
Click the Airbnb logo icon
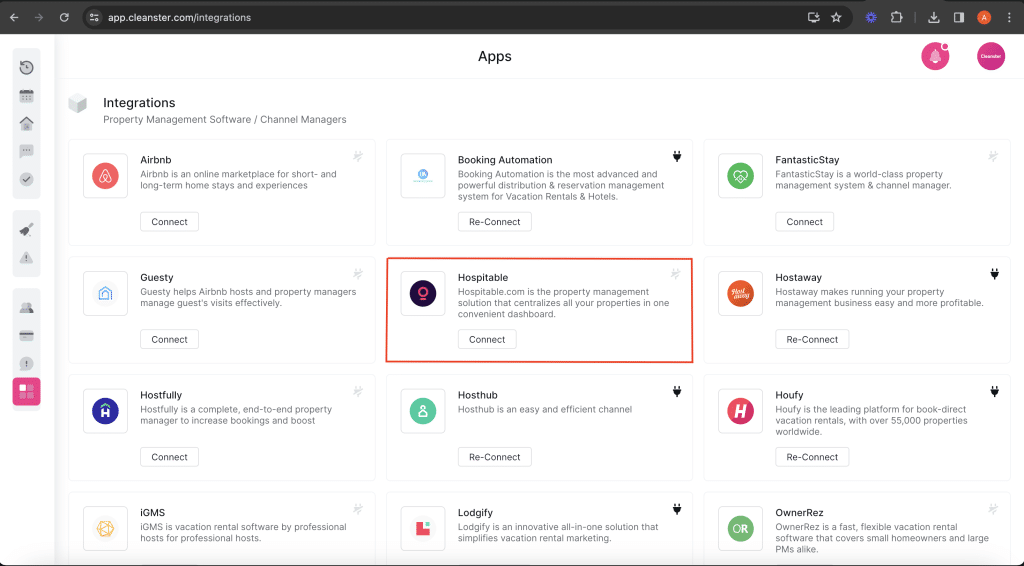pyautogui.click(x=105, y=176)
